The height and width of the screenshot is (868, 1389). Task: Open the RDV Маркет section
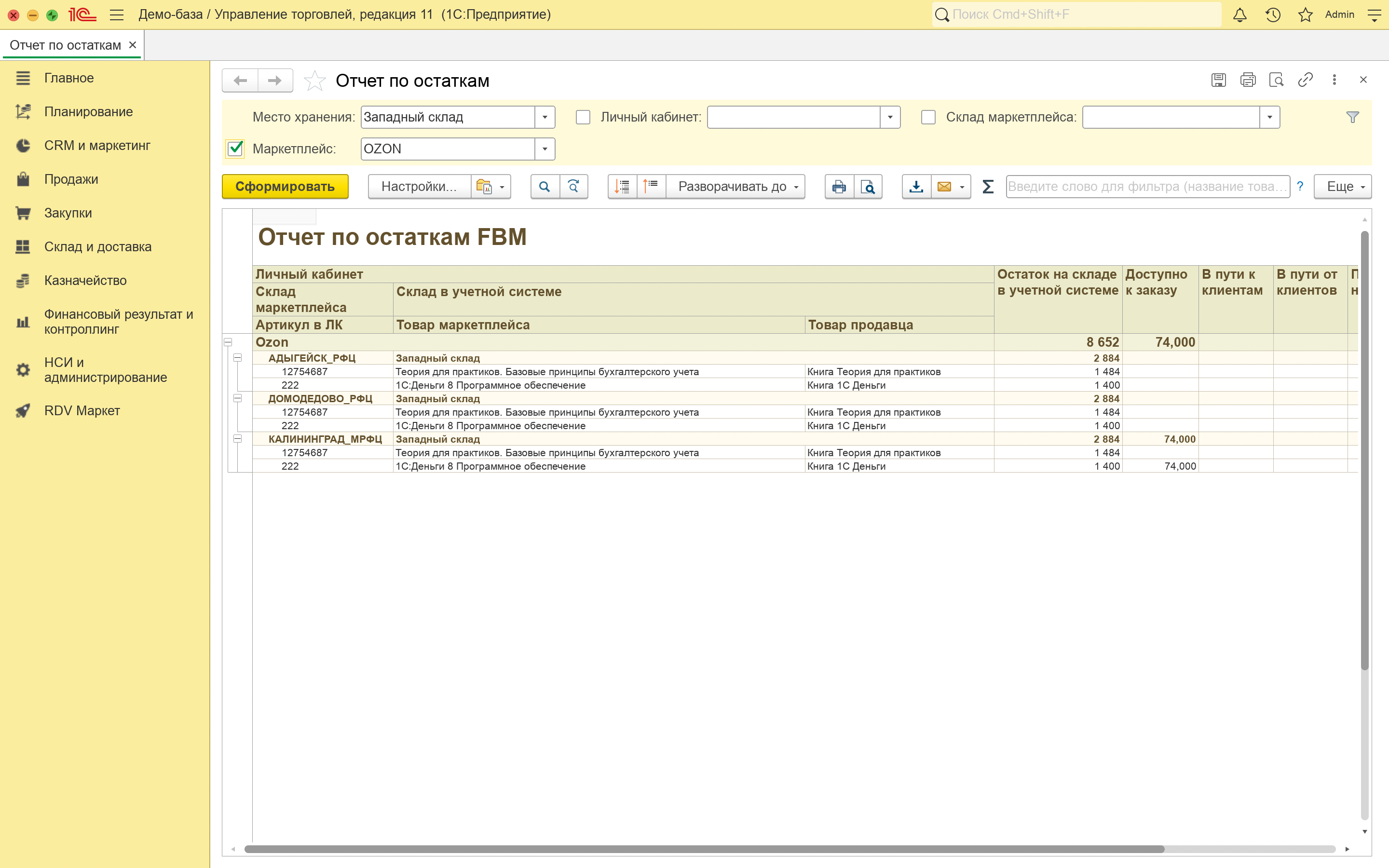[82, 410]
